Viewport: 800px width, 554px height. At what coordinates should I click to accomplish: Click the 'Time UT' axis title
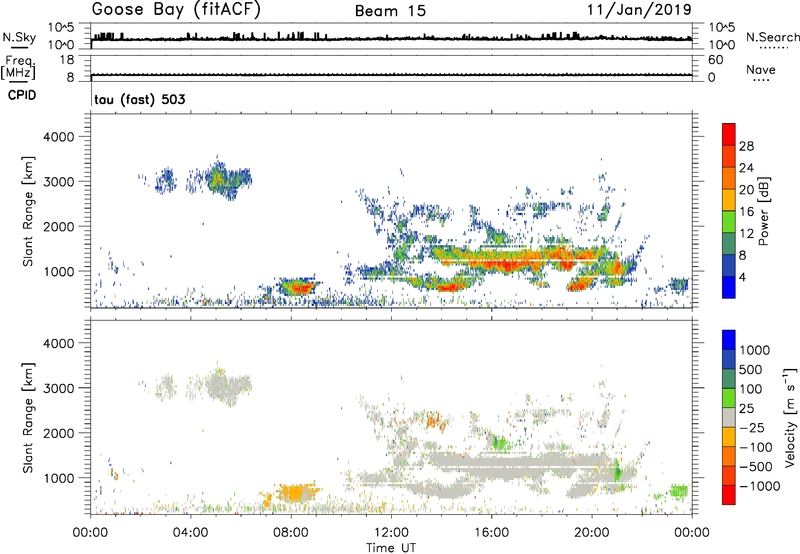391,548
